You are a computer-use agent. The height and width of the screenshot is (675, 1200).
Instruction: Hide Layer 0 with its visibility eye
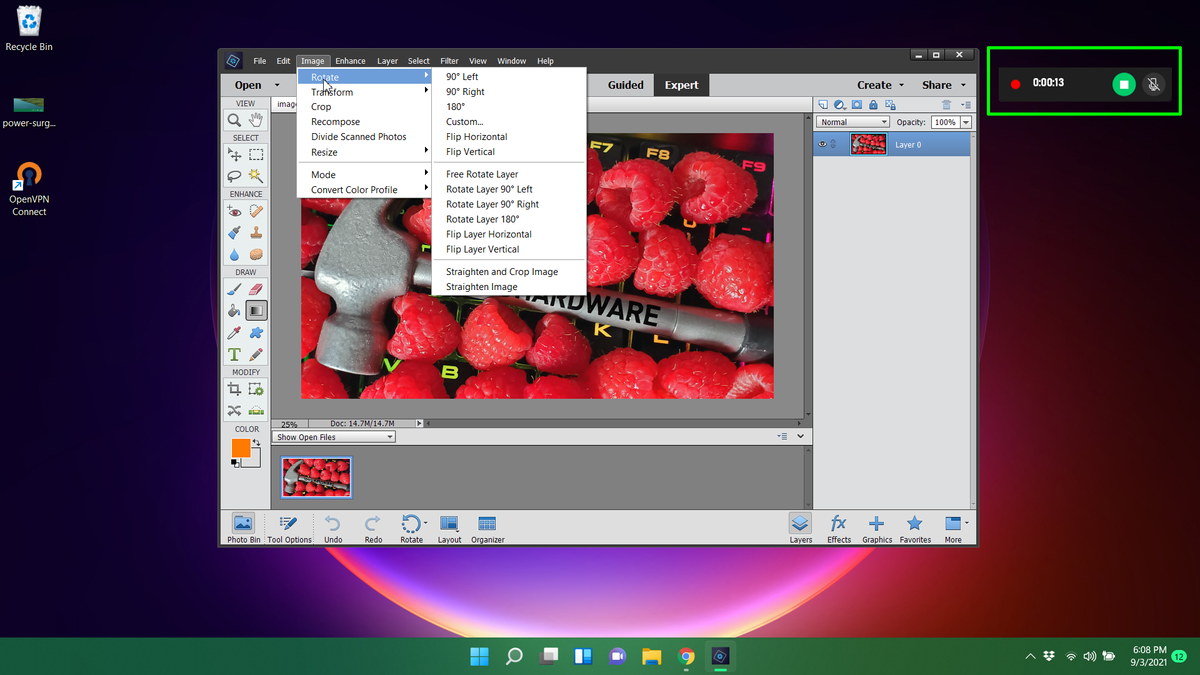coord(823,144)
